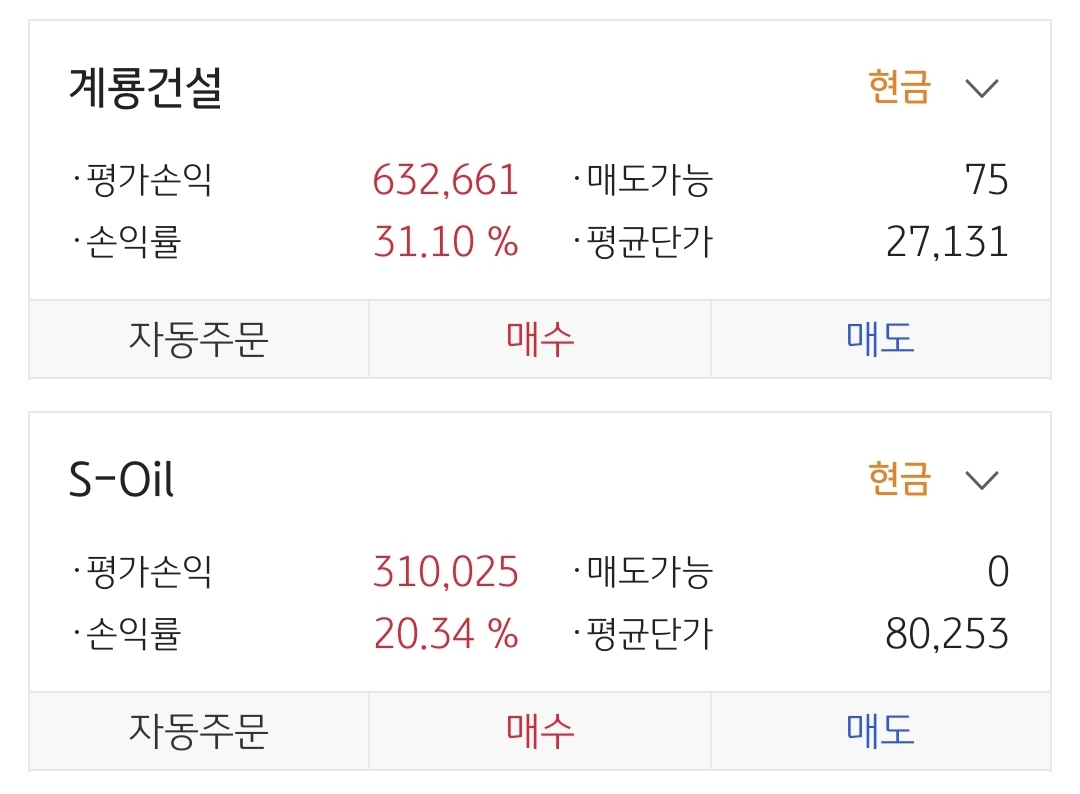This screenshot has width=1080, height=794.
Task: Open the 계룡건설 stock title
Action: click(145, 88)
